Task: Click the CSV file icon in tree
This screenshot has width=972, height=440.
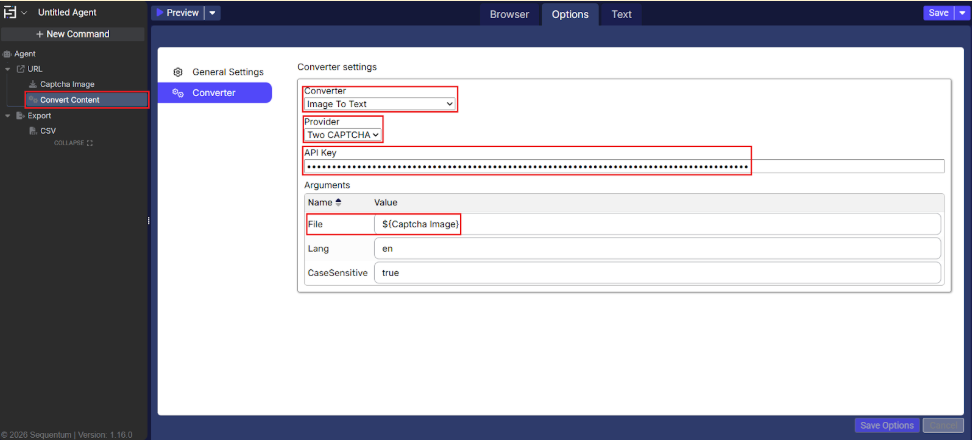Action: (x=32, y=131)
